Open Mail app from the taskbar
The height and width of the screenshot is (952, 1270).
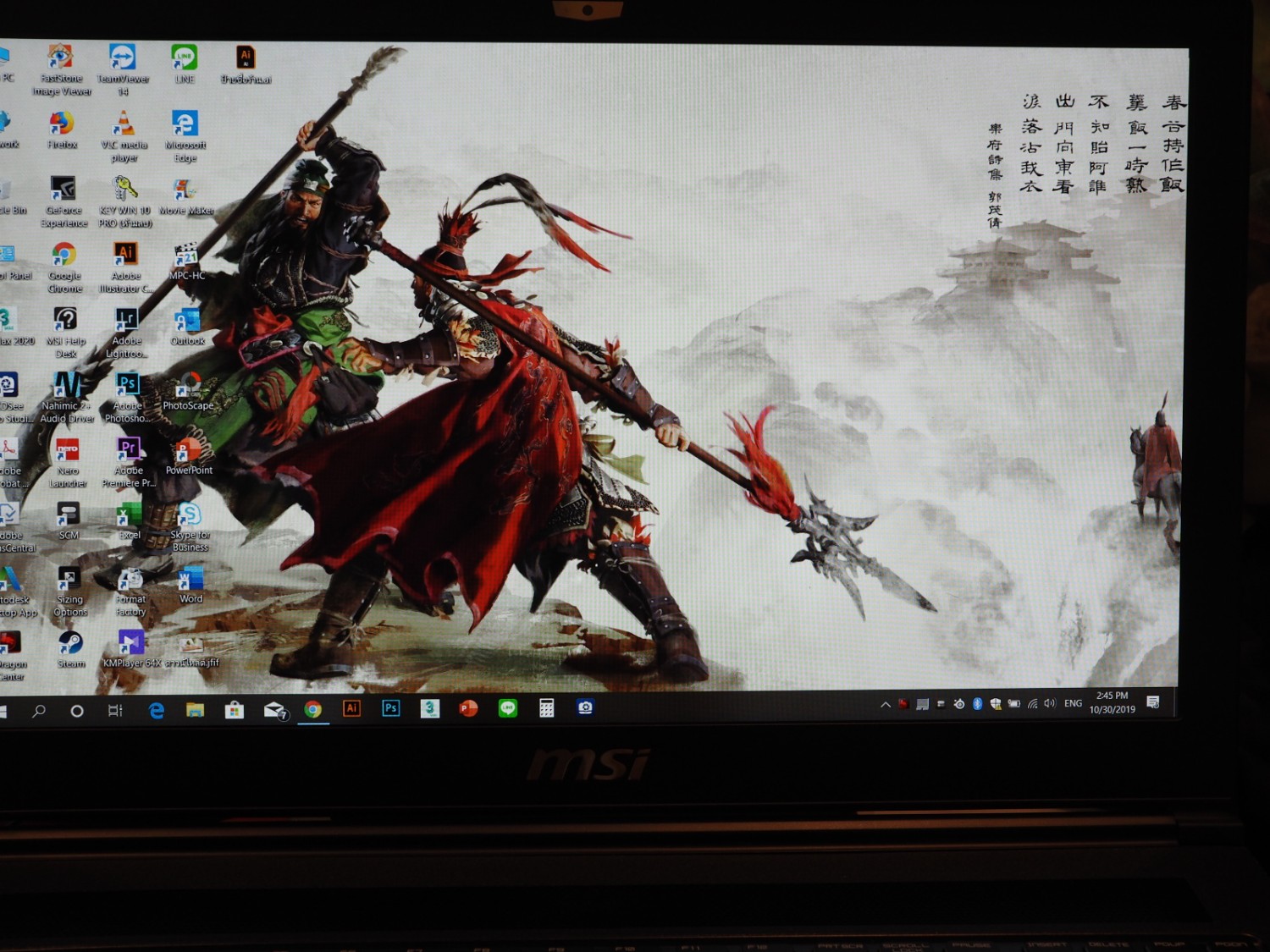(x=274, y=710)
